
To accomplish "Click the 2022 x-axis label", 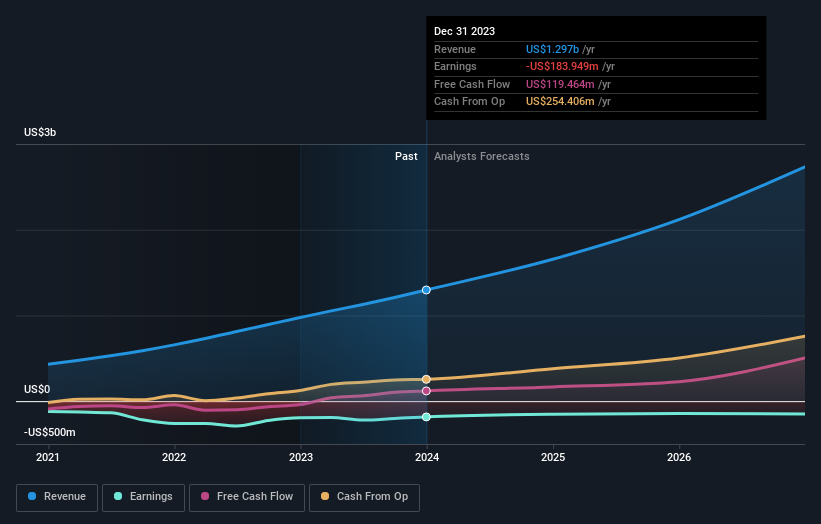I will [x=174, y=458].
